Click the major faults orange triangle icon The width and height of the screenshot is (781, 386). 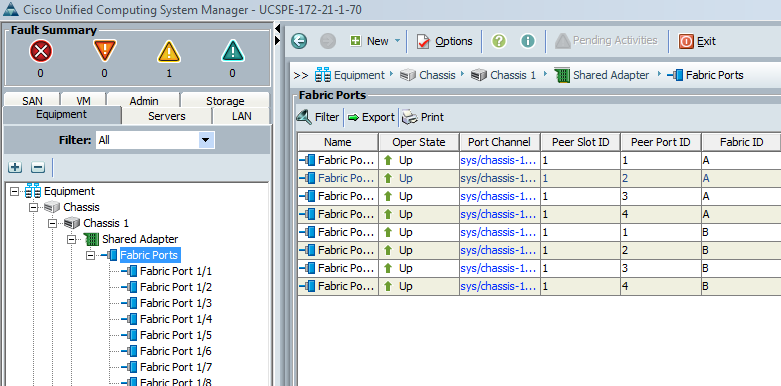tap(105, 51)
